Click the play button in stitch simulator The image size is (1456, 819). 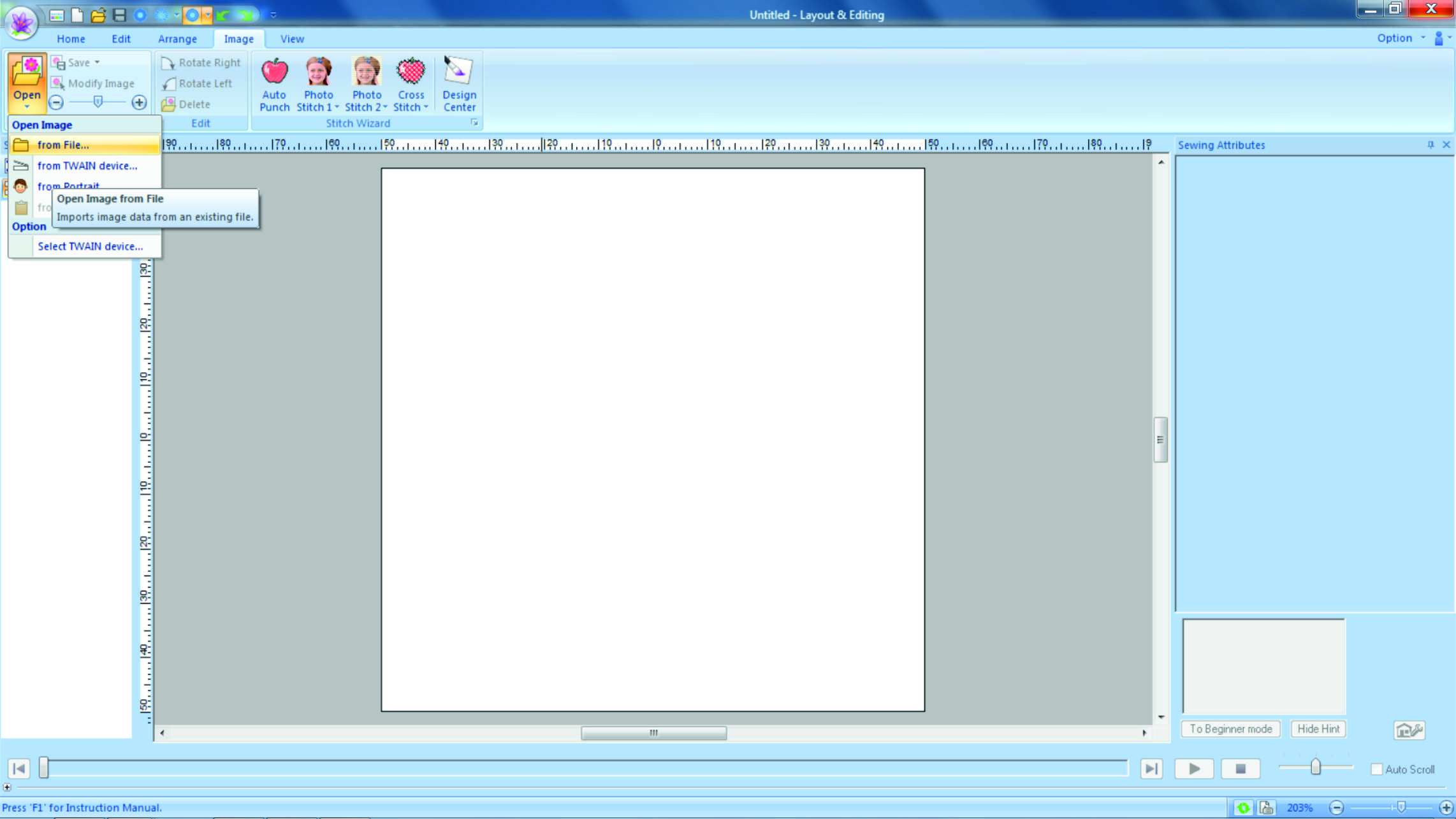1194,769
